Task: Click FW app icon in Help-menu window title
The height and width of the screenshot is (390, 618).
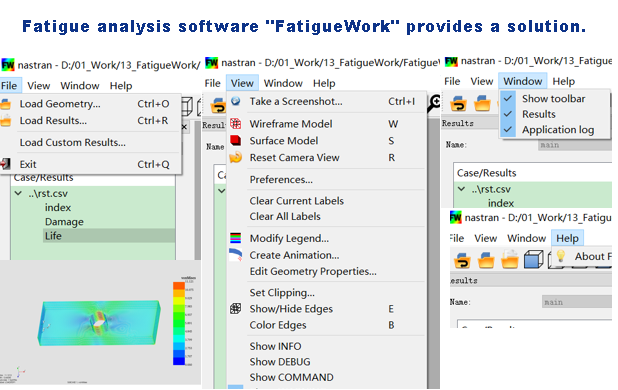Action: [x=455, y=217]
